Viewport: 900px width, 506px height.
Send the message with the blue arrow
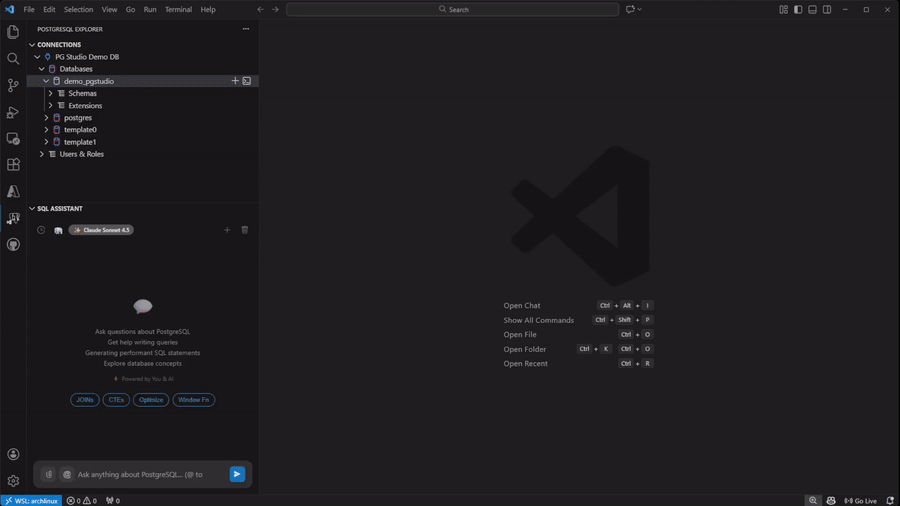(x=237, y=474)
